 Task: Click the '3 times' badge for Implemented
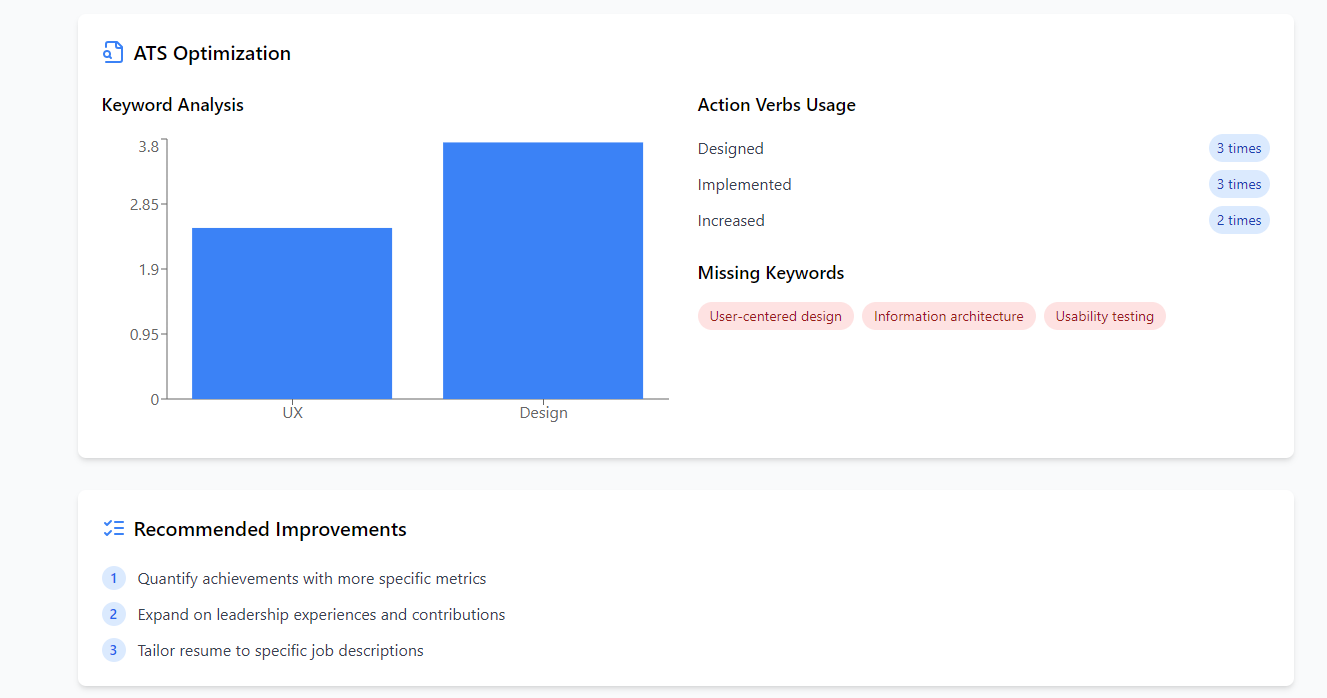tap(1239, 184)
